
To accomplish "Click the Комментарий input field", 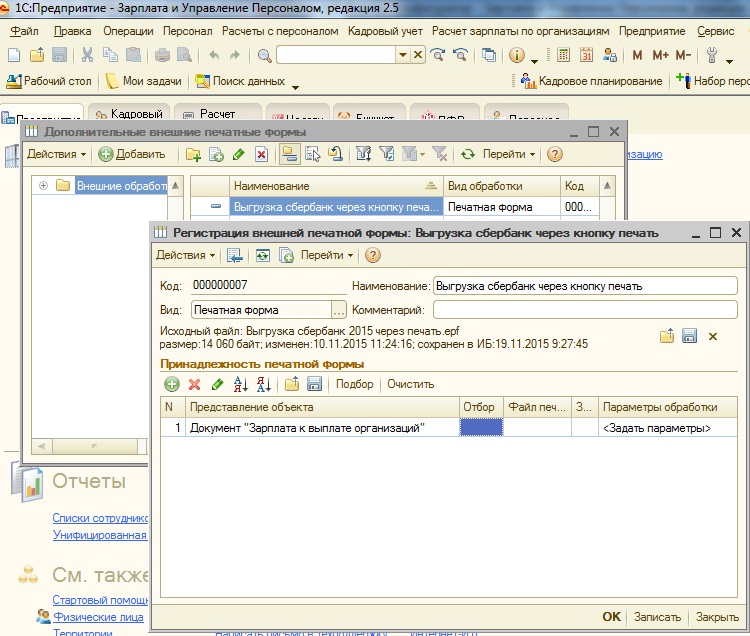I will pos(585,310).
